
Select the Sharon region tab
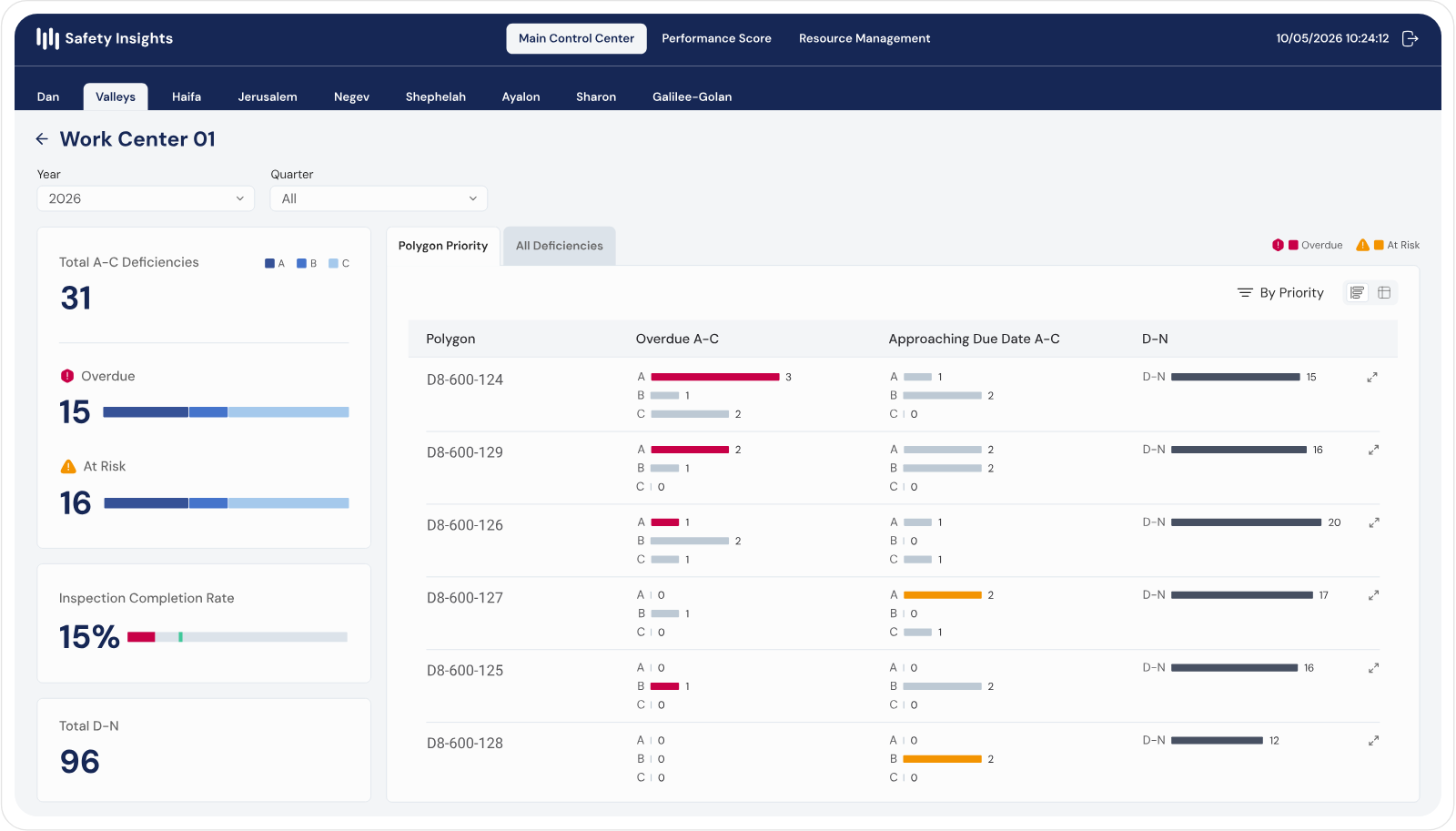tap(596, 96)
